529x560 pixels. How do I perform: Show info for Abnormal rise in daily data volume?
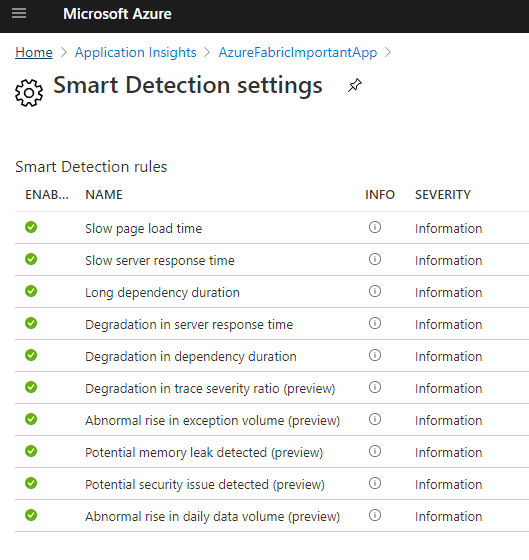(x=375, y=515)
